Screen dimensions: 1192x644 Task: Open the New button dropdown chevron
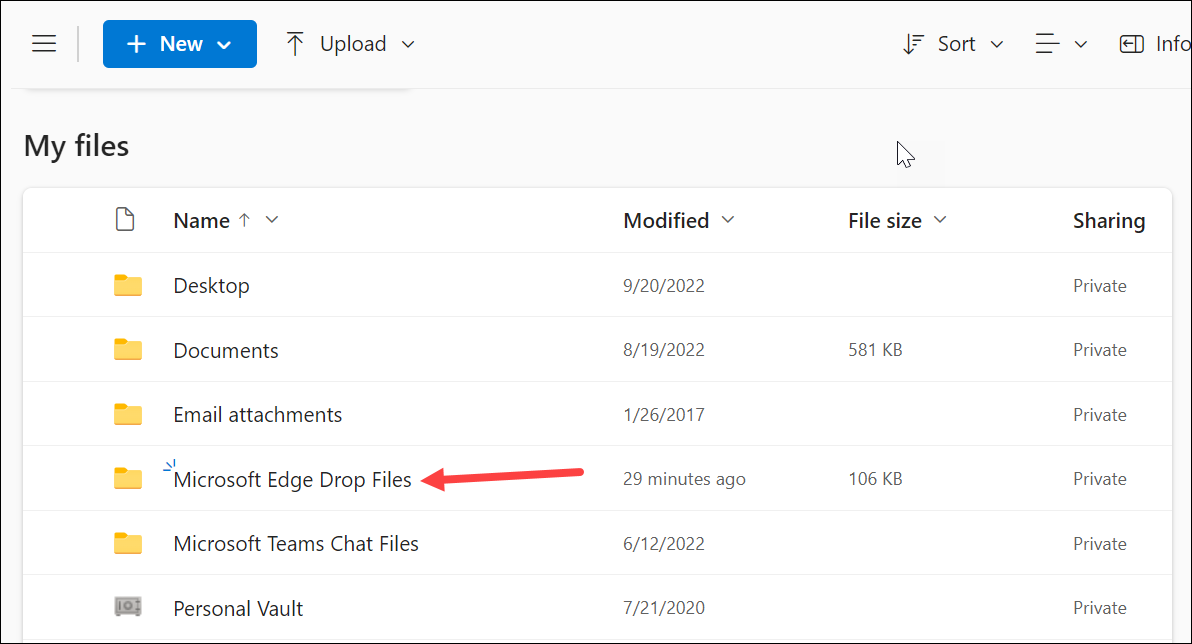[x=222, y=43]
